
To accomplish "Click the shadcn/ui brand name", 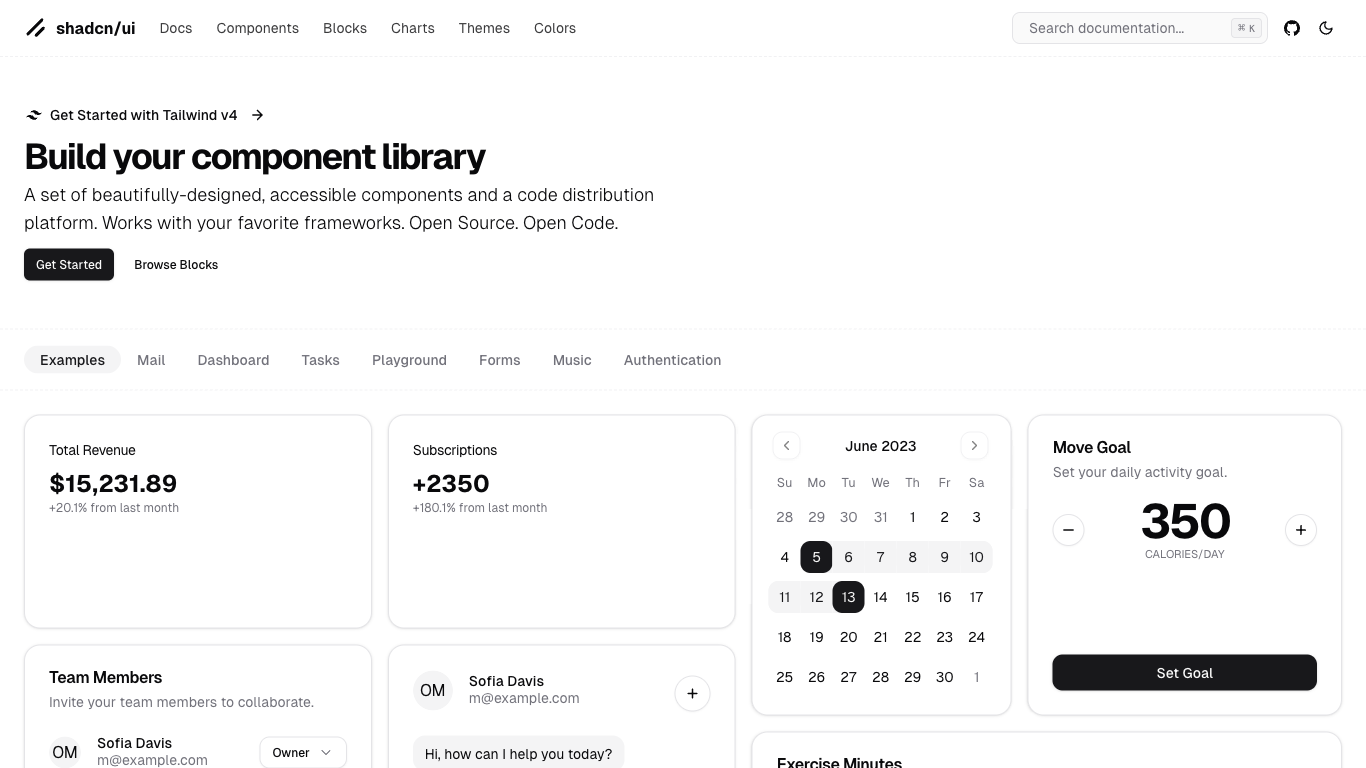I will click(x=95, y=28).
